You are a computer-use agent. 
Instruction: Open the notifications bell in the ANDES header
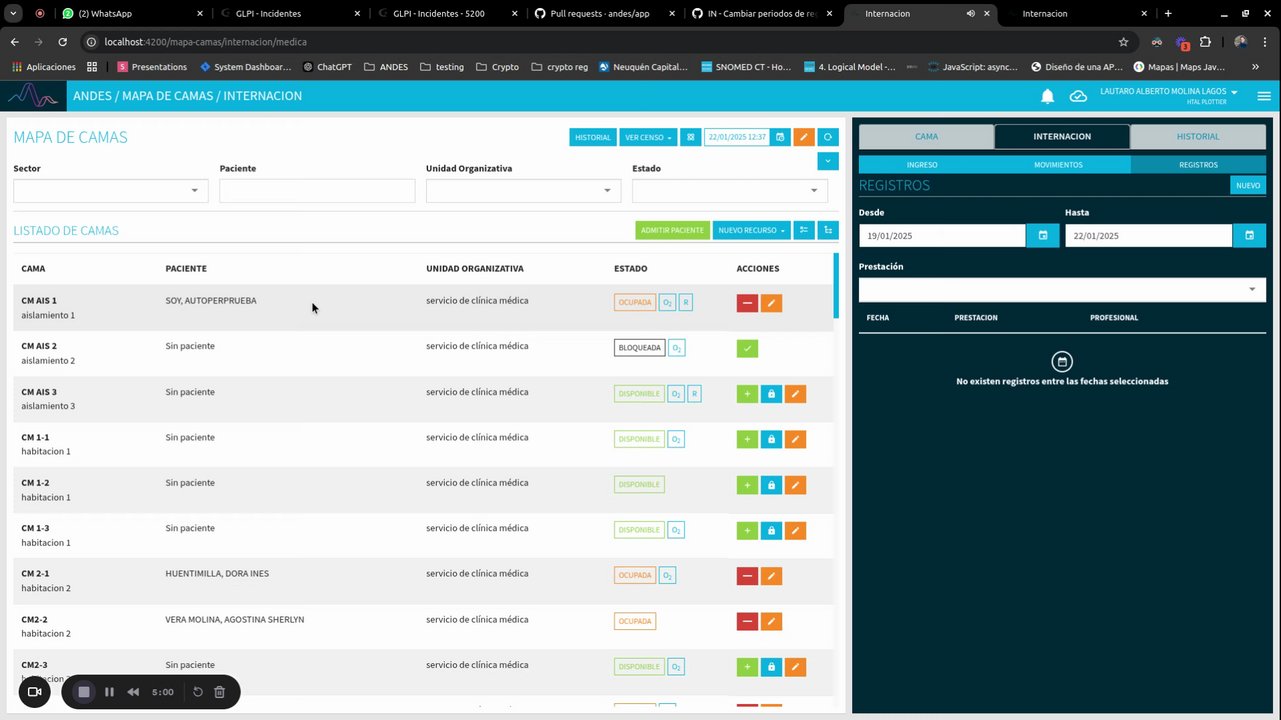click(x=1047, y=96)
